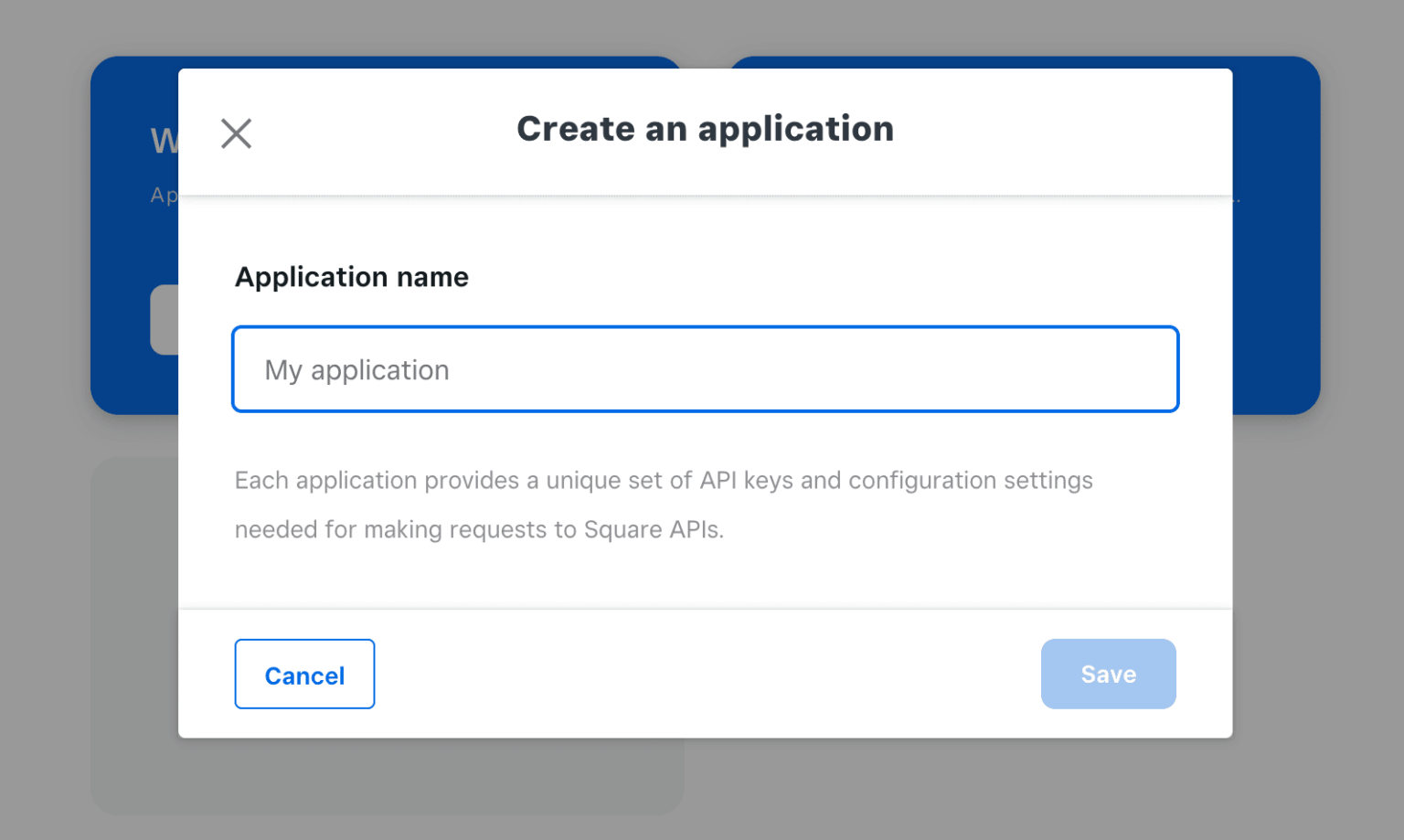Screen dimensions: 1404x840
Task: Focus the Application name text field
Action: [x=704, y=369]
